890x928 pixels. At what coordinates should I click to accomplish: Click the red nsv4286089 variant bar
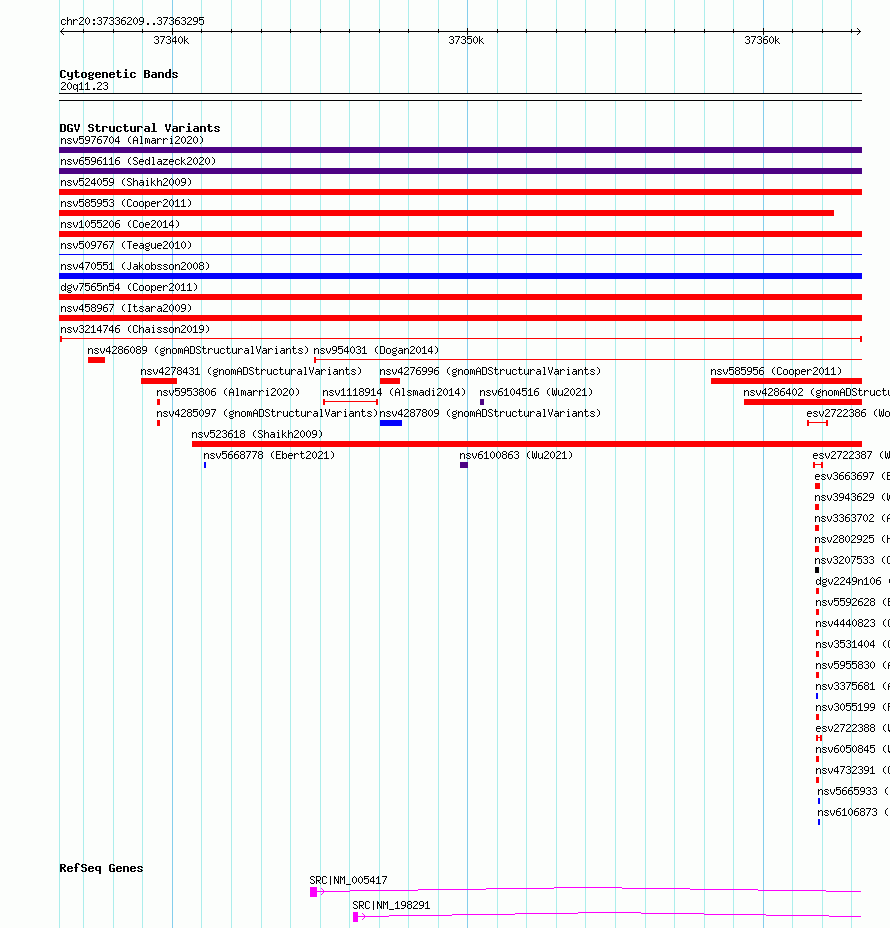(96, 360)
